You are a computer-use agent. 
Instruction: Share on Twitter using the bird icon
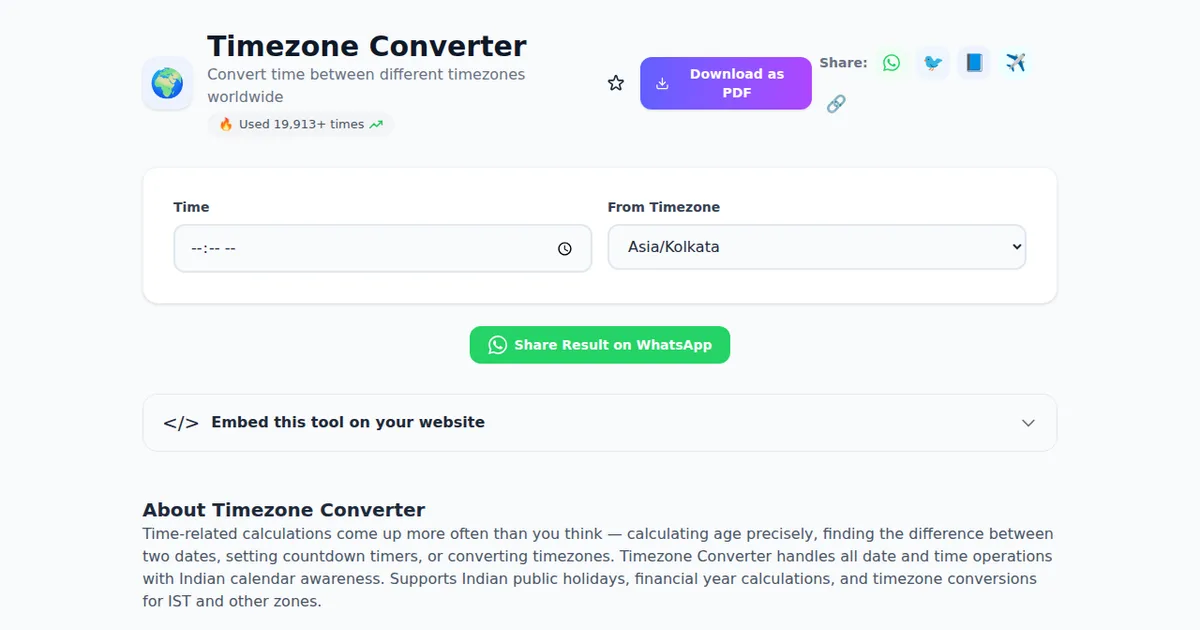tap(932, 62)
